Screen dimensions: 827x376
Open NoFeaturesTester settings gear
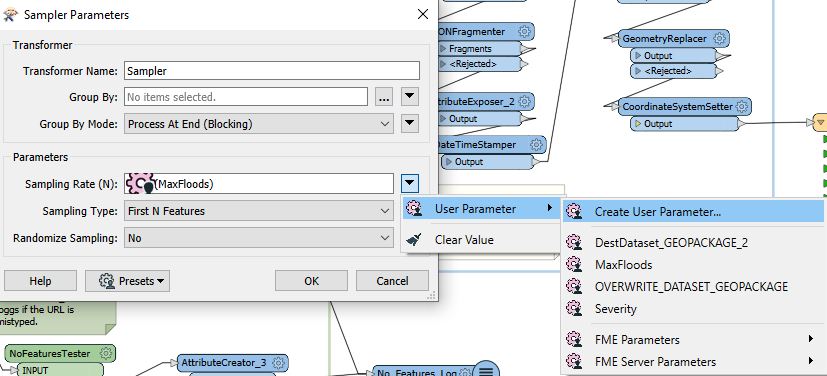pyautogui.click(x=106, y=353)
